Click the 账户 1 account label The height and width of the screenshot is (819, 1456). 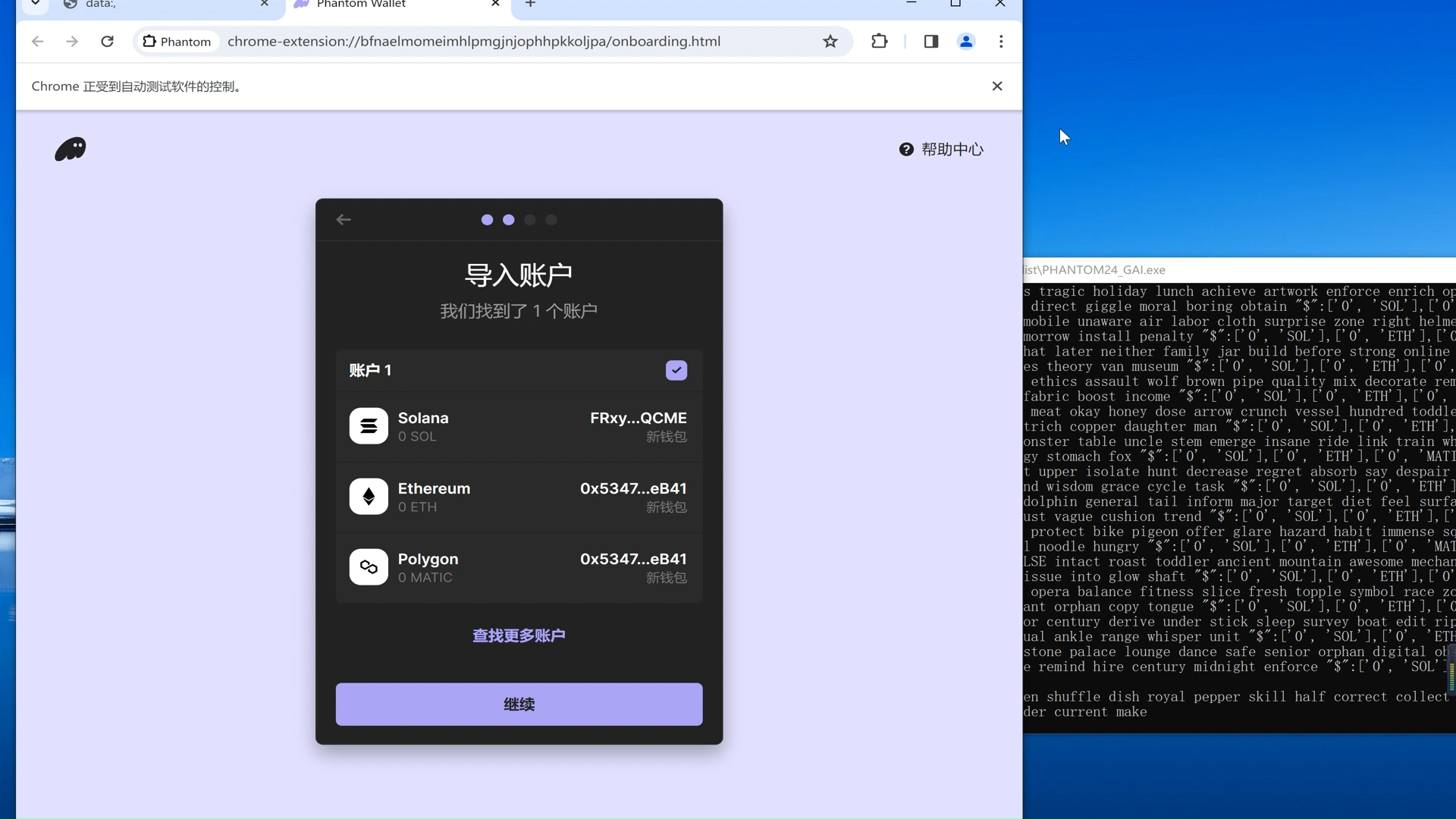point(370,370)
